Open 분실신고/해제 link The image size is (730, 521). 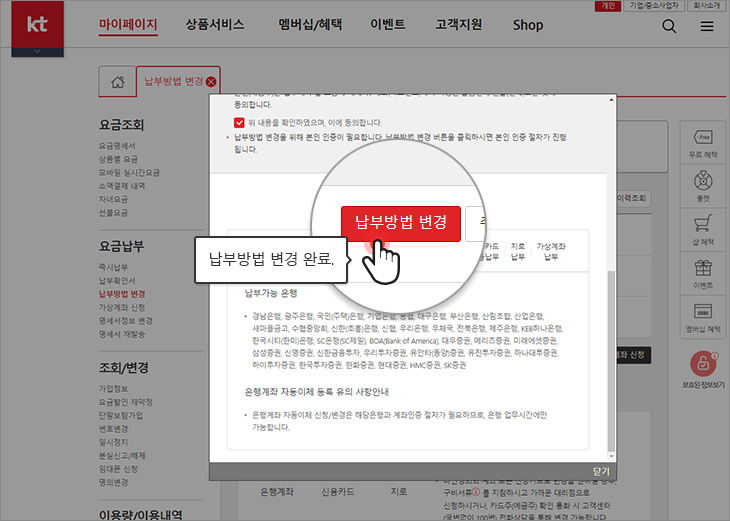(x=122, y=456)
